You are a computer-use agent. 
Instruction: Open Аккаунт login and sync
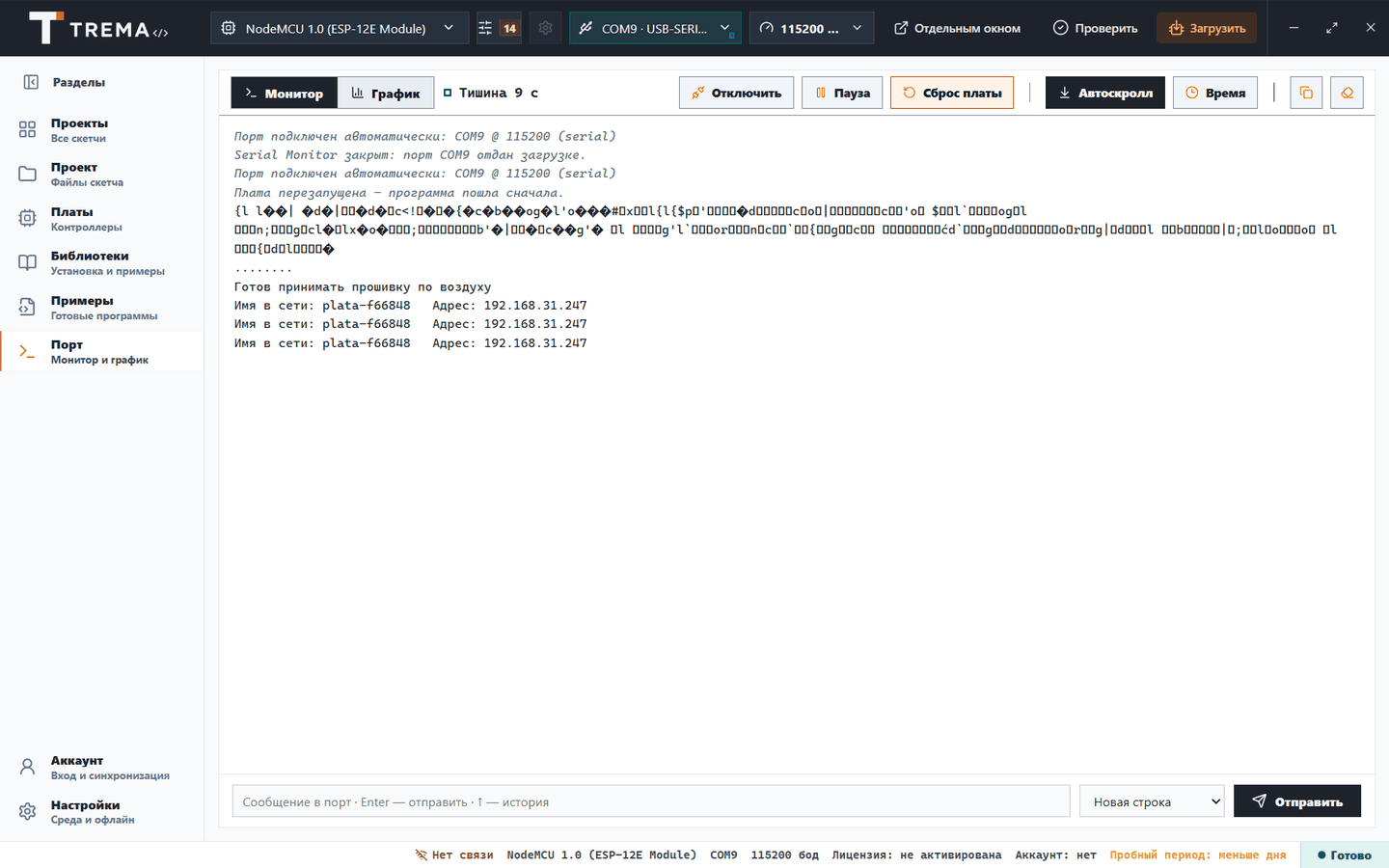(101, 768)
